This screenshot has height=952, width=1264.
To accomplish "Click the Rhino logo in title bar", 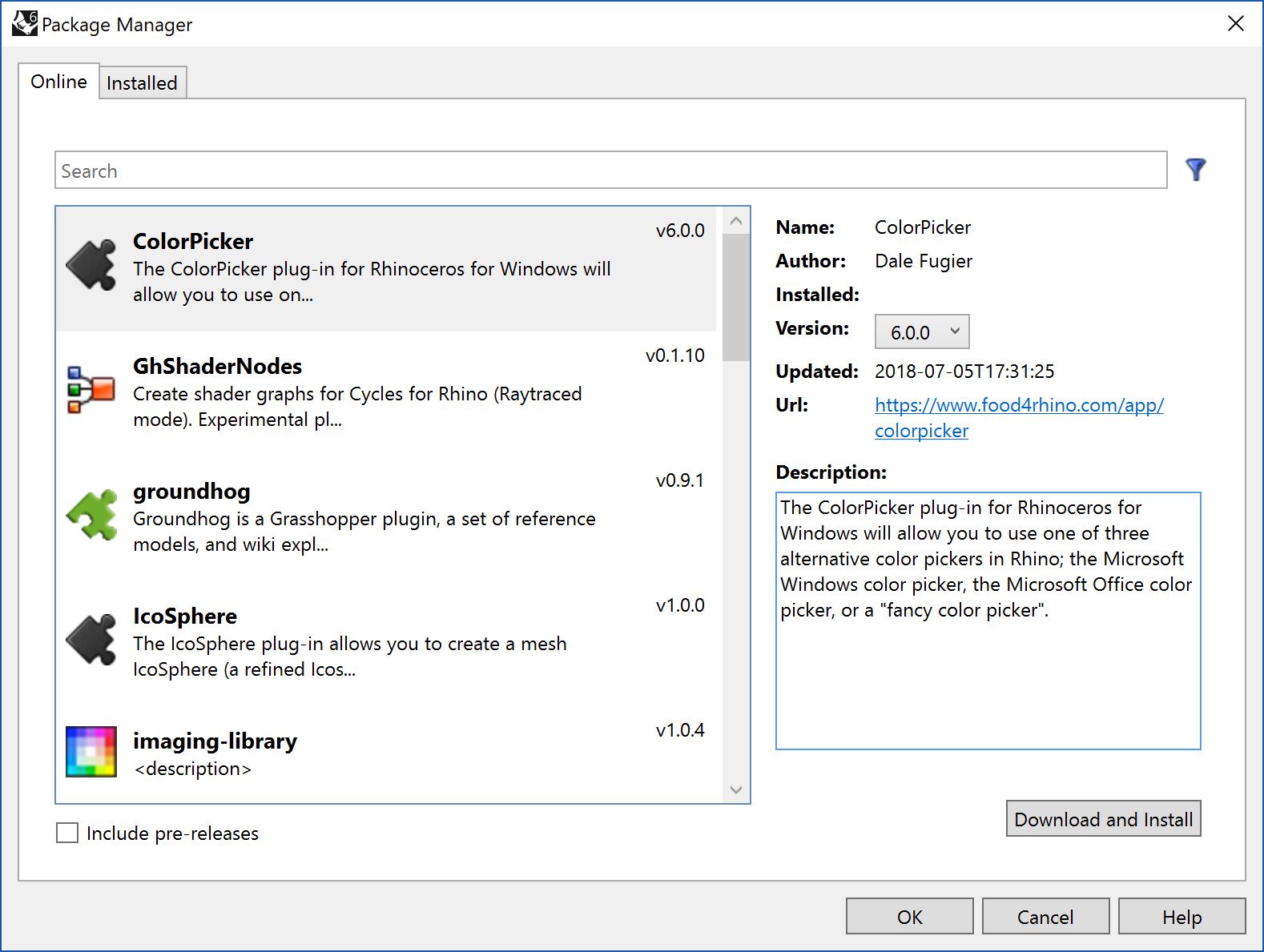I will coord(24,23).
